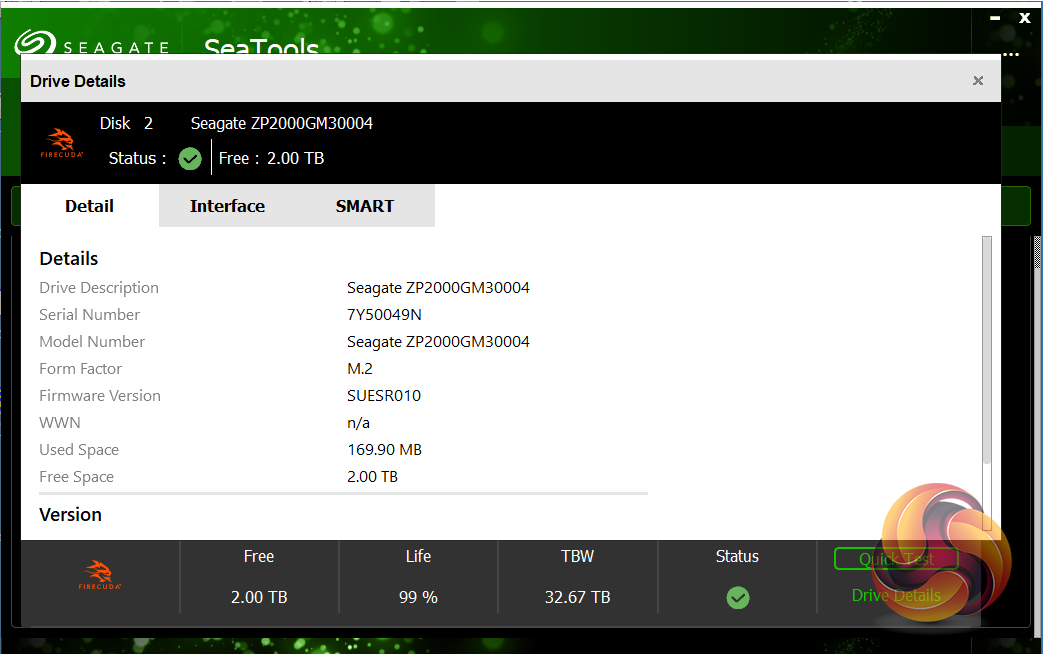Click the Used Space value 169.90 MB
The width and height of the screenshot is (1043, 656).
384,450
